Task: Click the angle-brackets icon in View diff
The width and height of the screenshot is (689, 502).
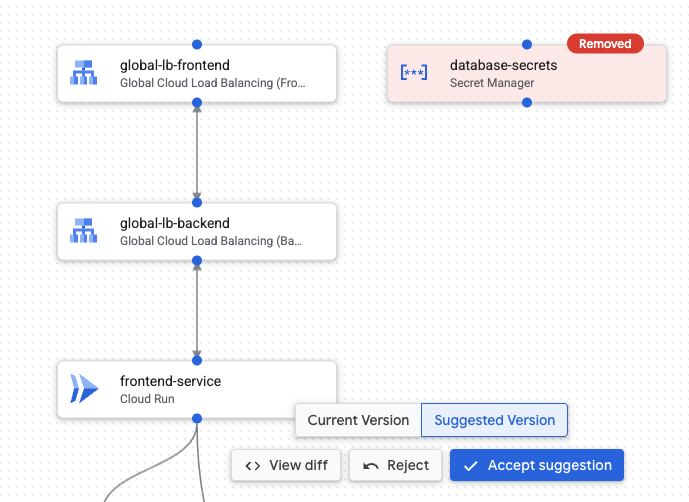Action: point(253,466)
